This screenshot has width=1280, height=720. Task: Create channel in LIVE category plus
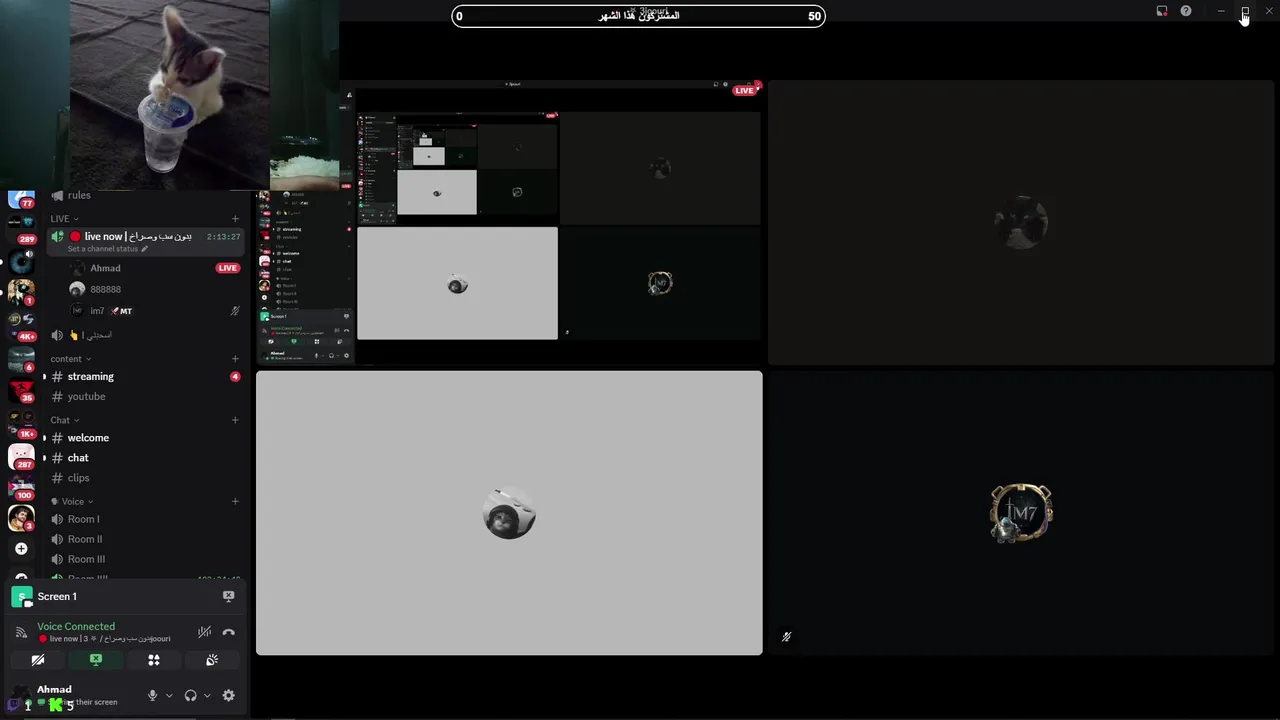(x=235, y=218)
